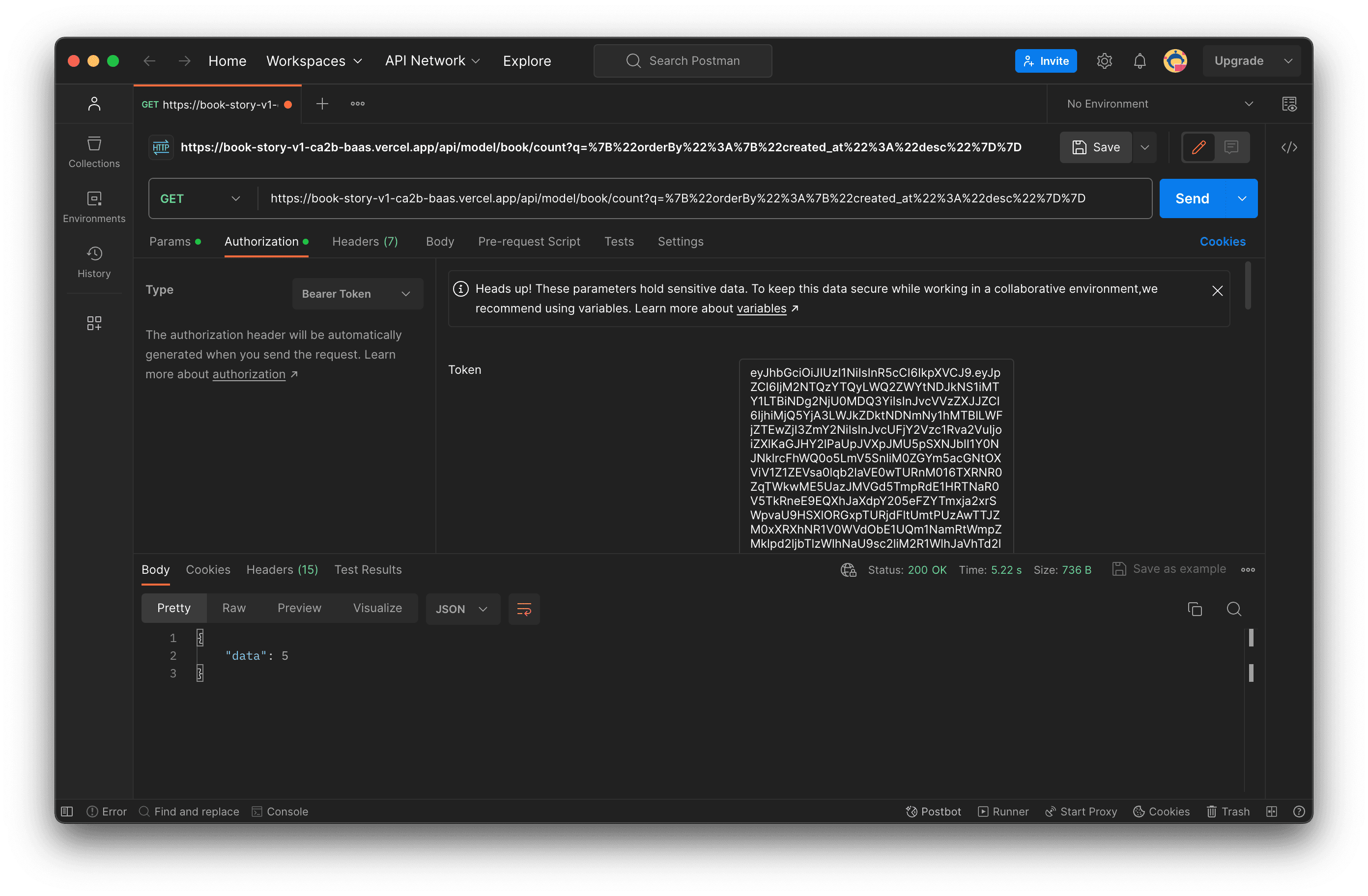Open the network information globe icon
This screenshot has width=1368, height=896.
click(x=849, y=569)
